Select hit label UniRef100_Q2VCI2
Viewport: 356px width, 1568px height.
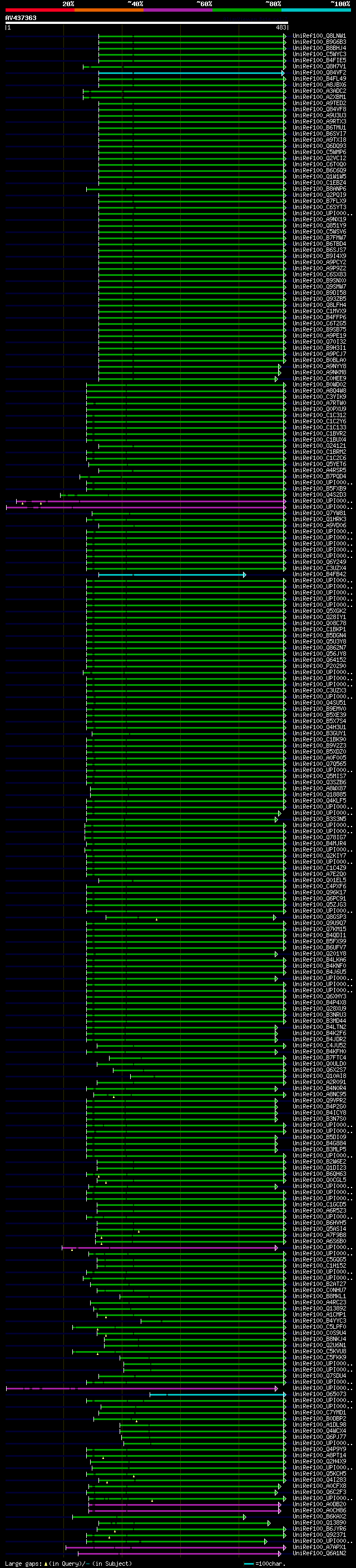319,159
